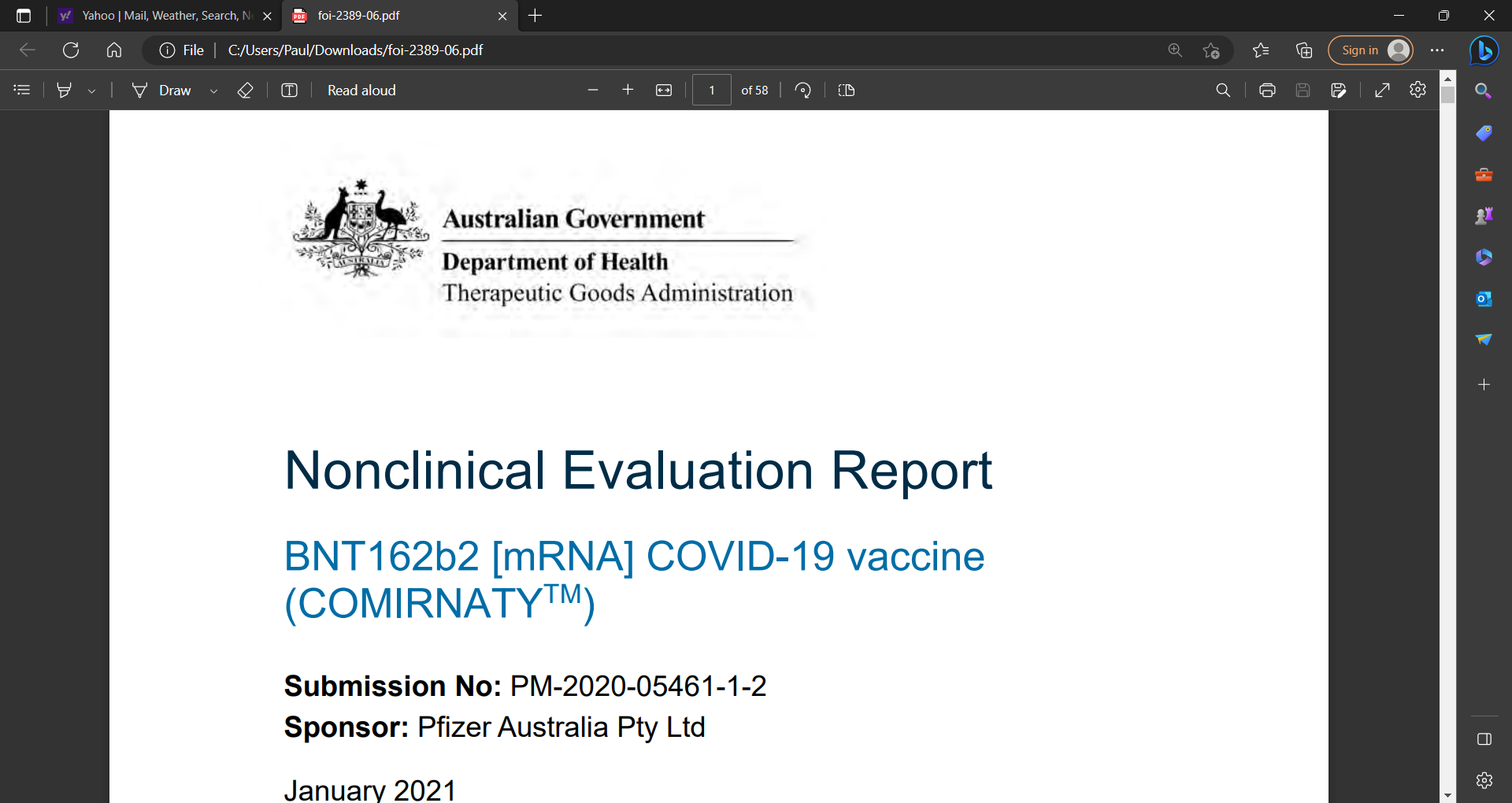
Task: Click the January 2021 date text
Action: pos(370,790)
